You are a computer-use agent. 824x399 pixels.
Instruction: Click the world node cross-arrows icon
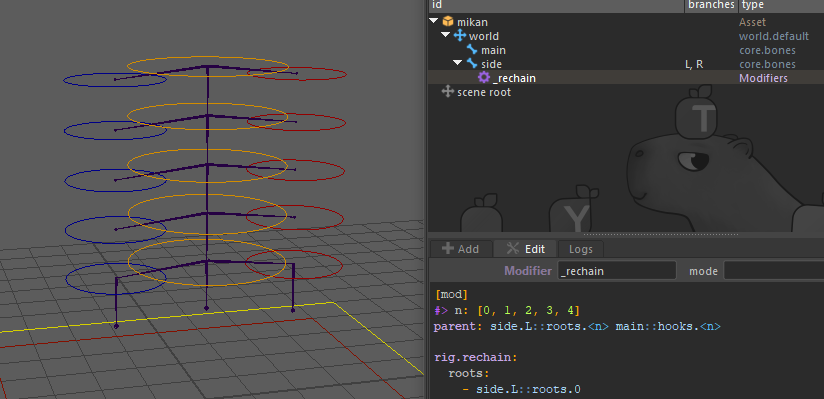(x=460, y=36)
